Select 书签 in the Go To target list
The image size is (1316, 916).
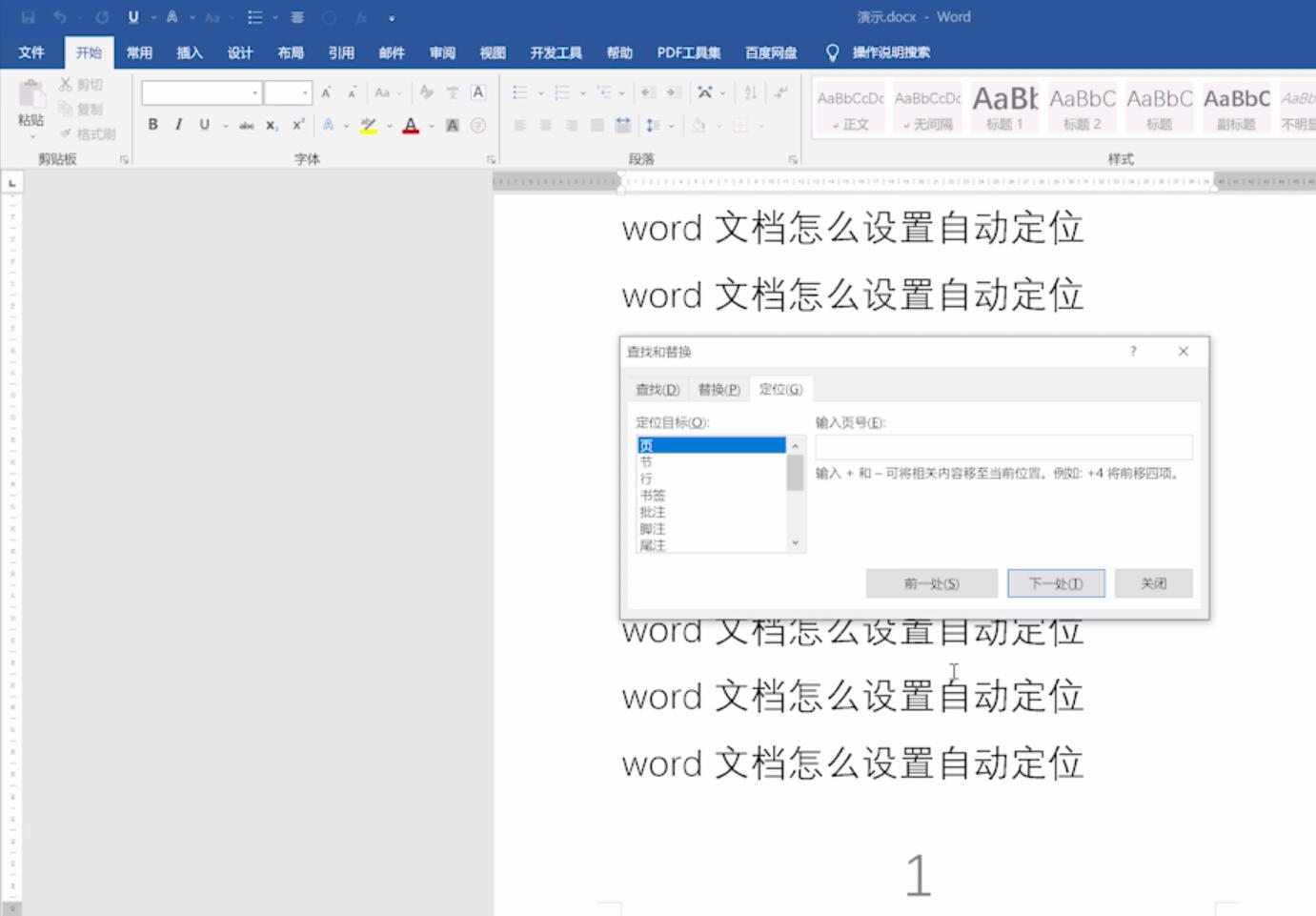click(711, 496)
